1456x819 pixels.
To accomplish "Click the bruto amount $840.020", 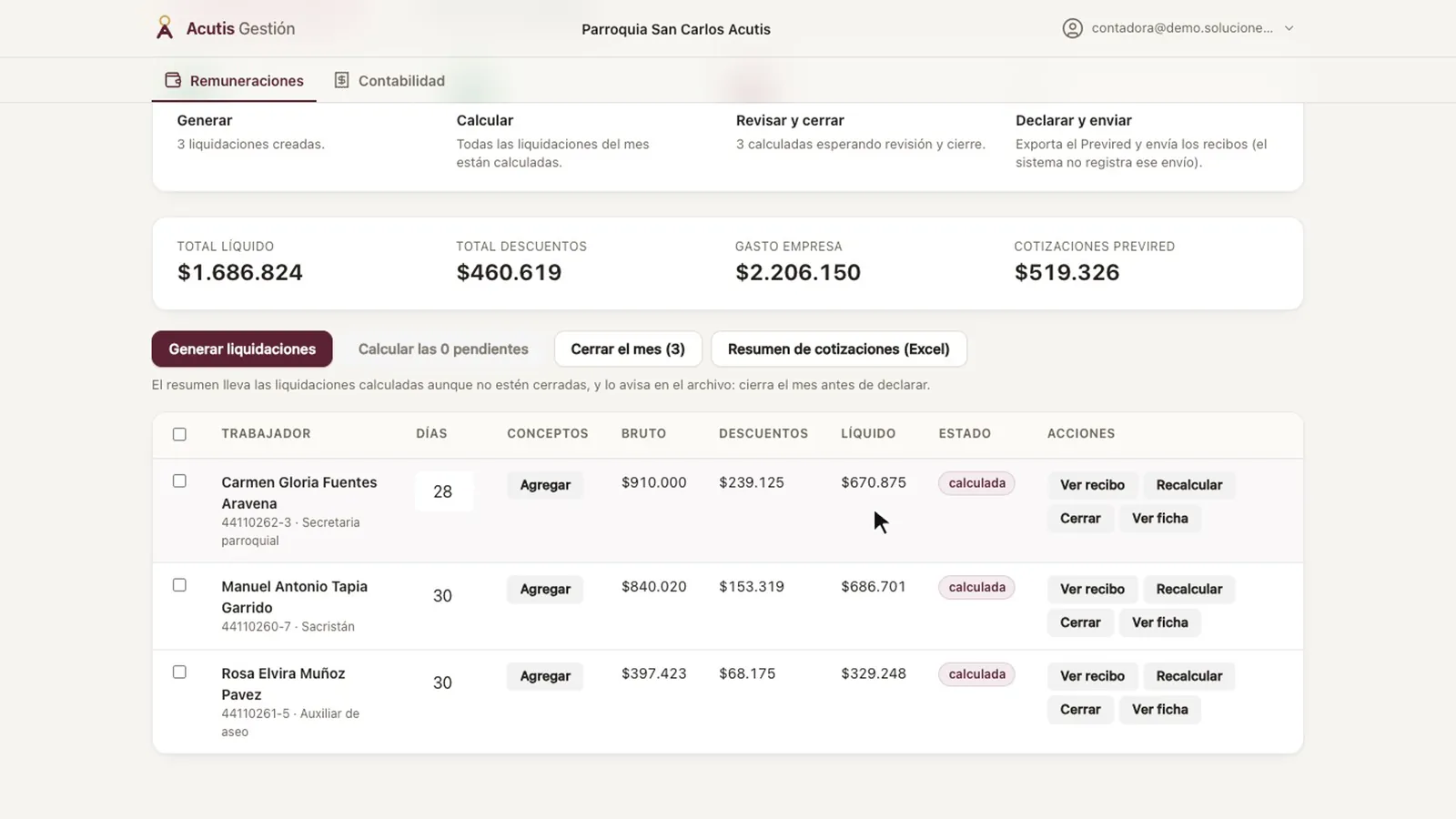I will click(653, 587).
